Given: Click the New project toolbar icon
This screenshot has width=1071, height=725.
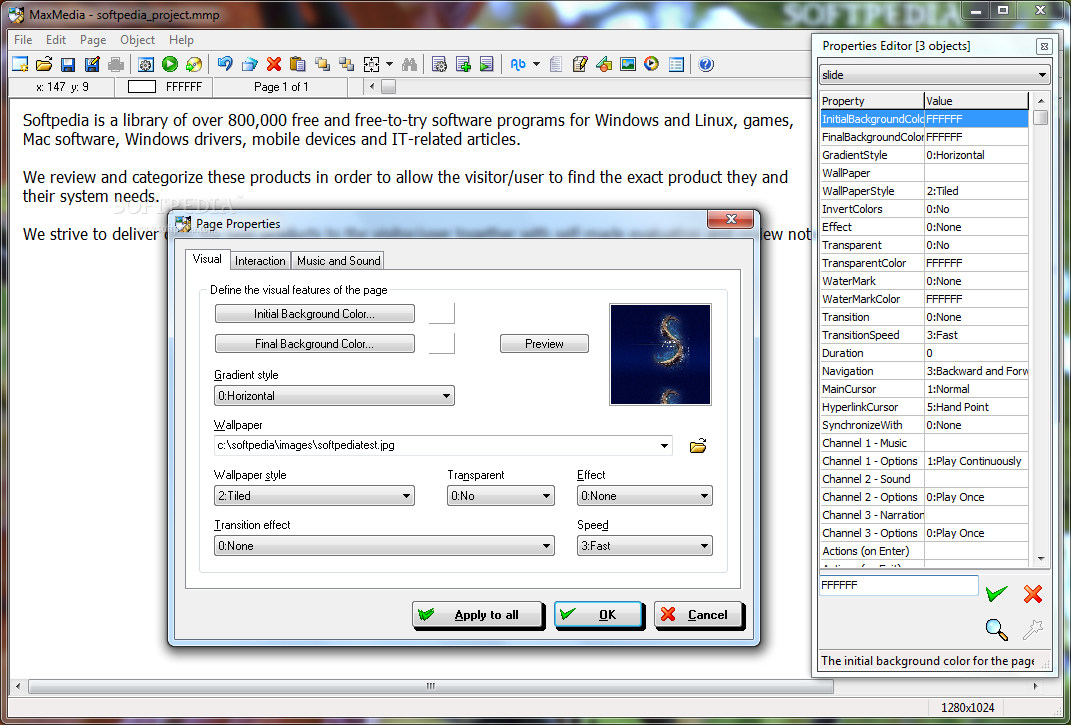Looking at the screenshot, I should pyautogui.click(x=20, y=64).
